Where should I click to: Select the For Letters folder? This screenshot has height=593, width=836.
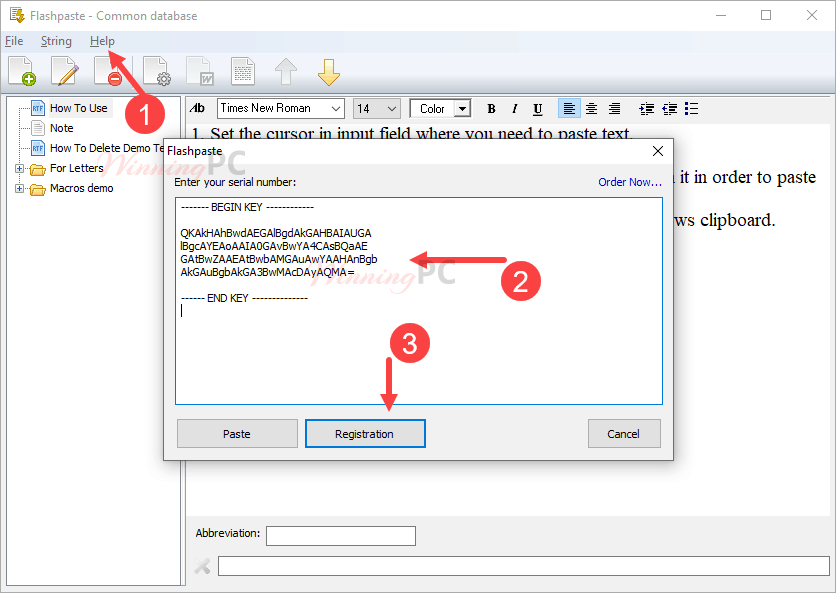(x=77, y=169)
